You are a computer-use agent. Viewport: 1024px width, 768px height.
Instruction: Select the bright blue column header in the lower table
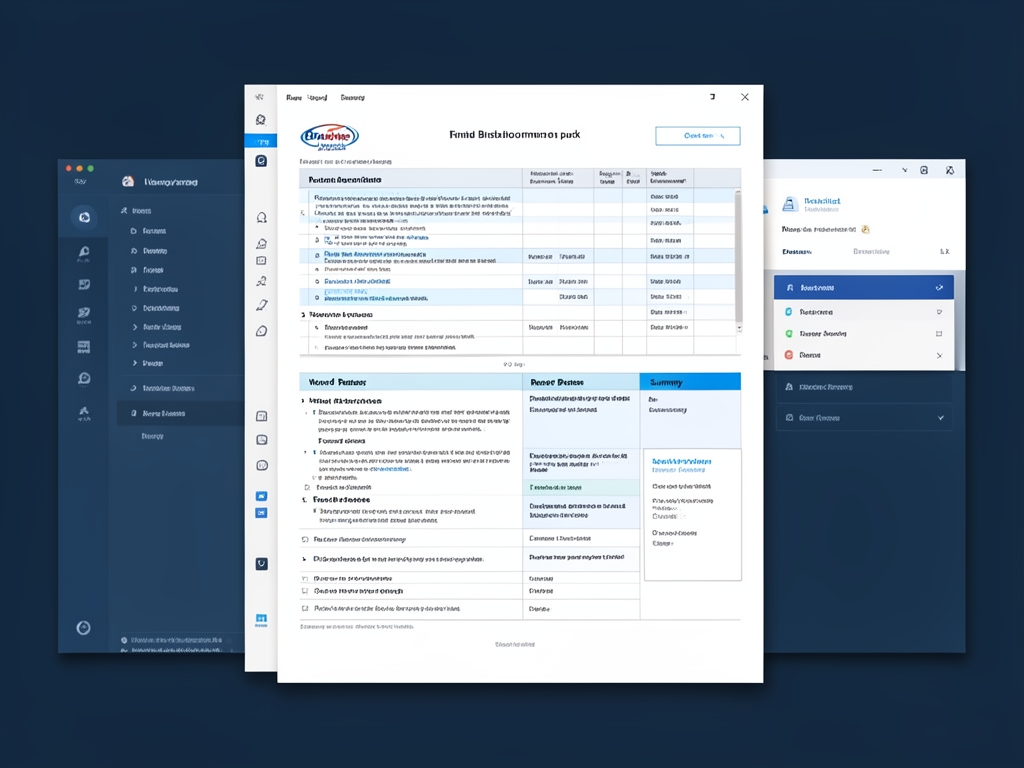tap(690, 382)
